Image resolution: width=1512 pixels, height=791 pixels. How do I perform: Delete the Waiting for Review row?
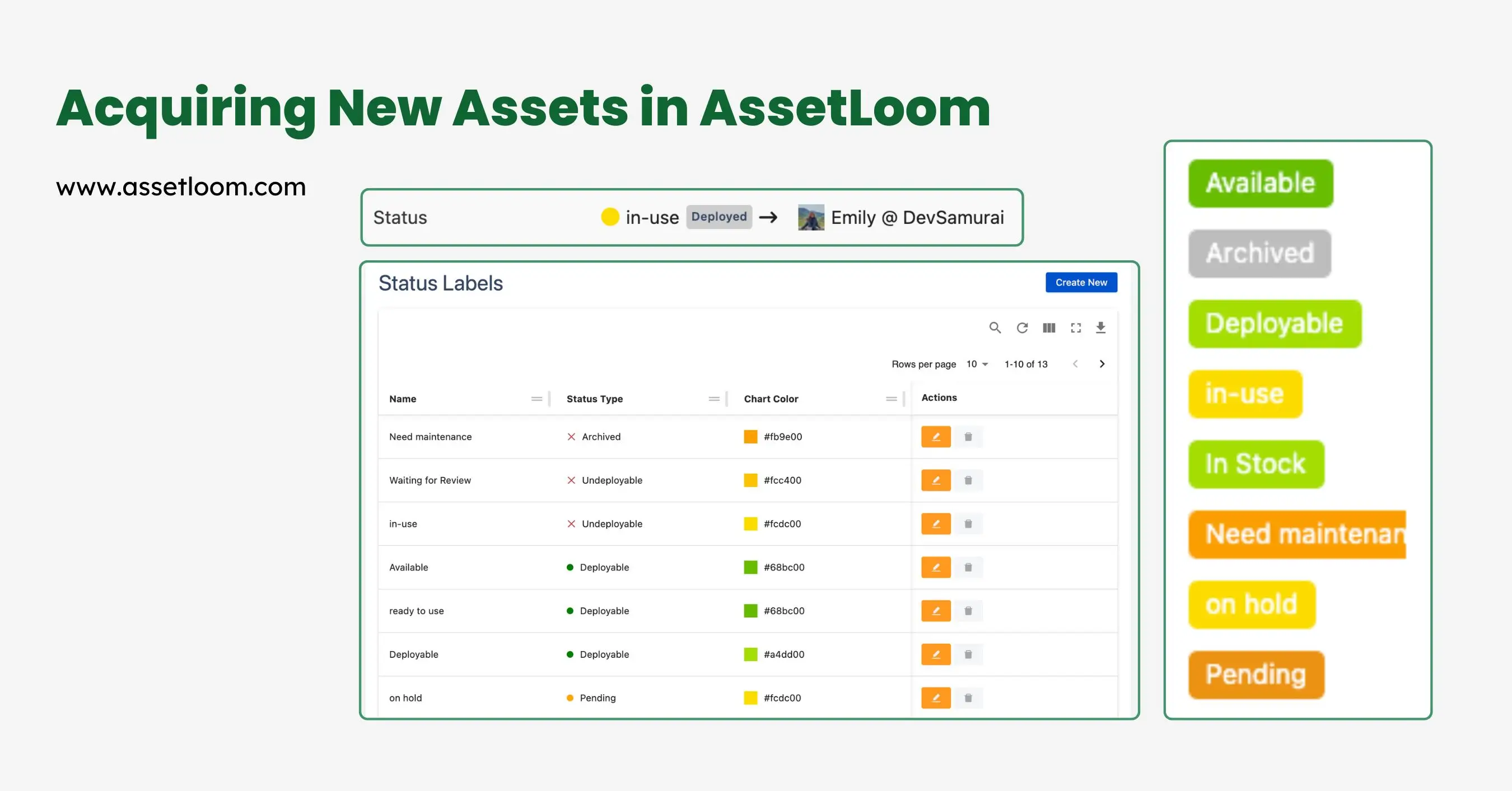pos(968,480)
